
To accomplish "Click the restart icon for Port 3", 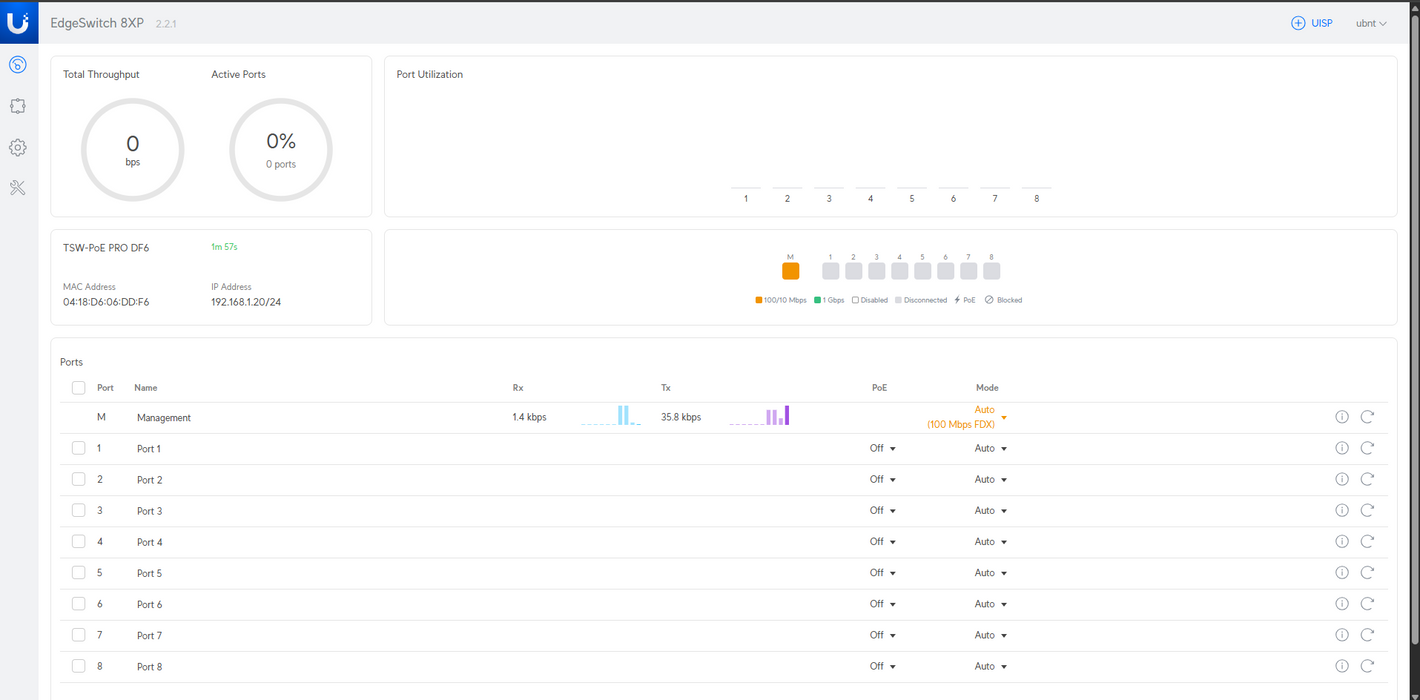I will pos(1367,510).
